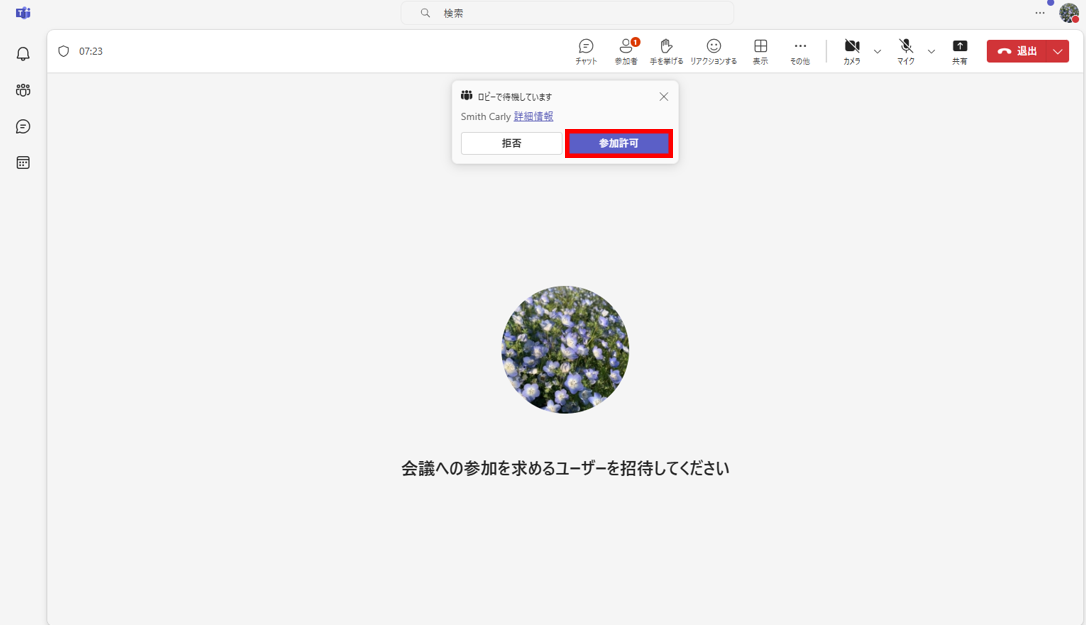Click the 検索 search field
The height and width of the screenshot is (625, 1086).
(x=566, y=13)
